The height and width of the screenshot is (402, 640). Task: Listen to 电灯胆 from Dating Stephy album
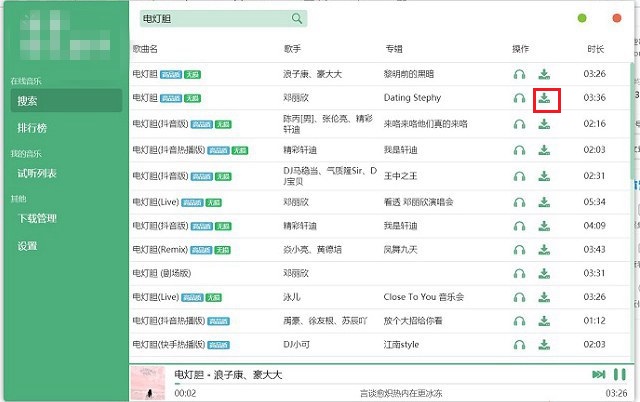coord(519,98)
